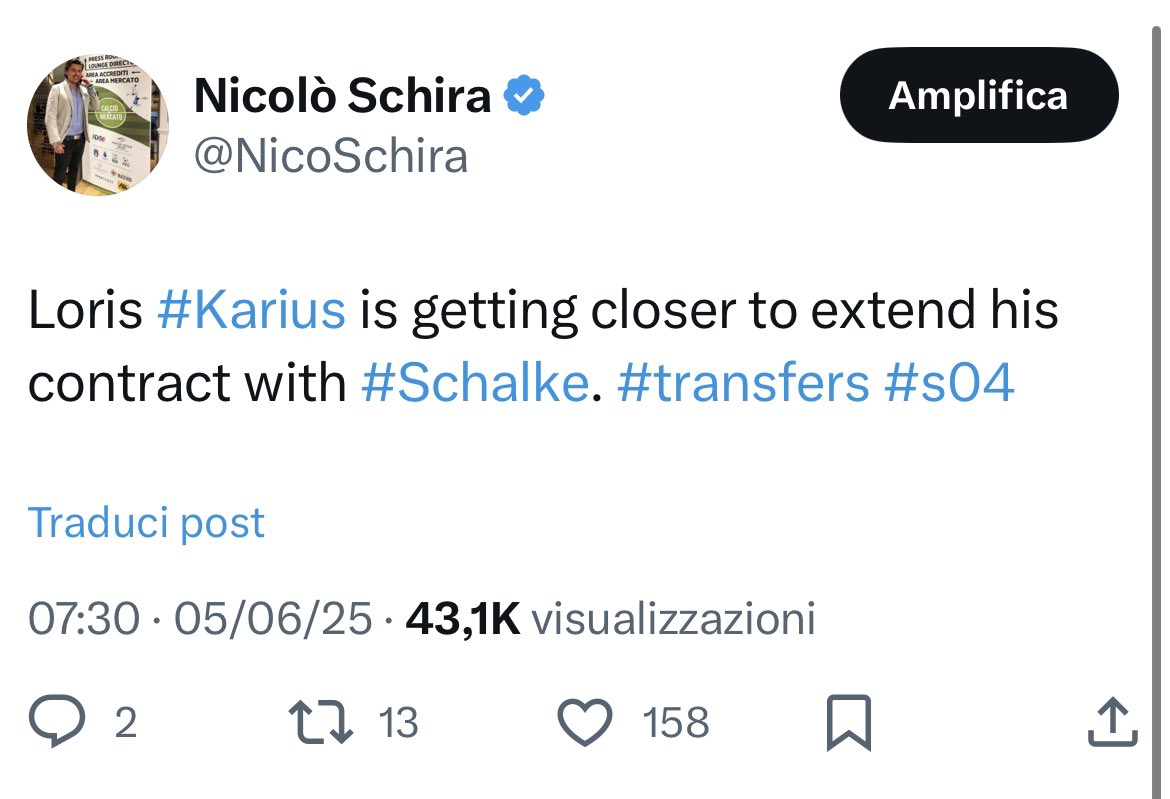Select the #transfers hashtag

click(743, 384)
